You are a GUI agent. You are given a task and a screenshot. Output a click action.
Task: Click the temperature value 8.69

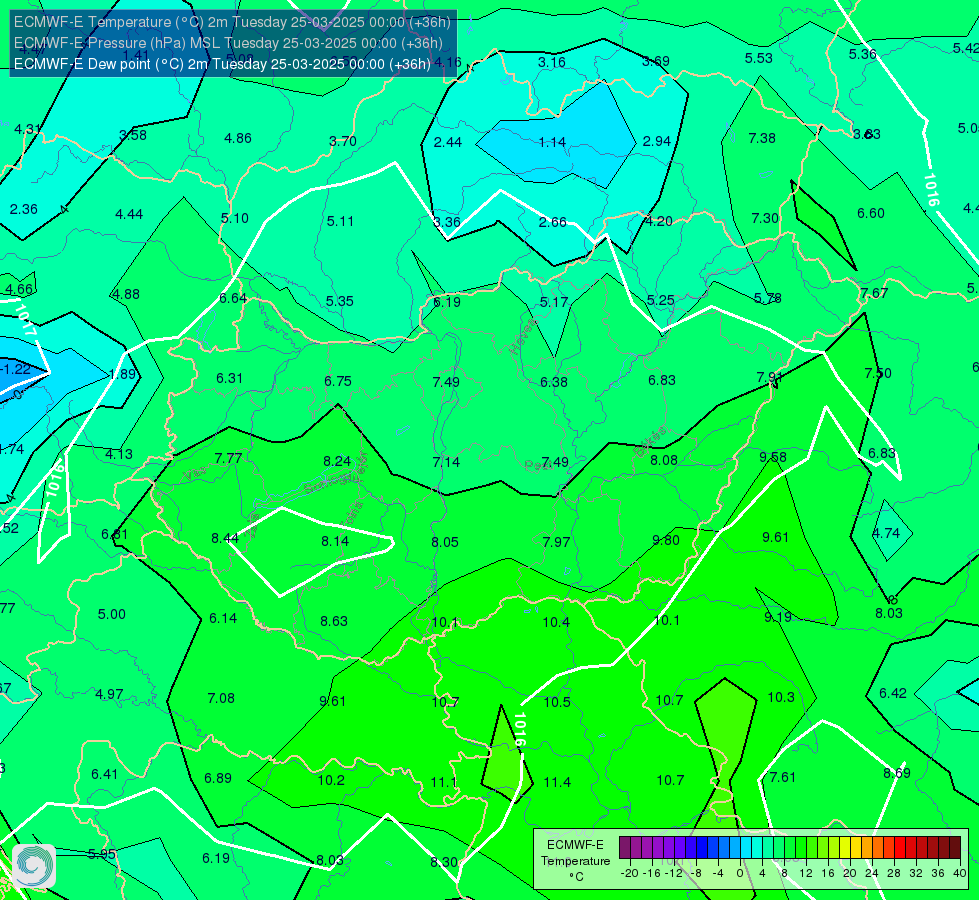tap(897, 773)
